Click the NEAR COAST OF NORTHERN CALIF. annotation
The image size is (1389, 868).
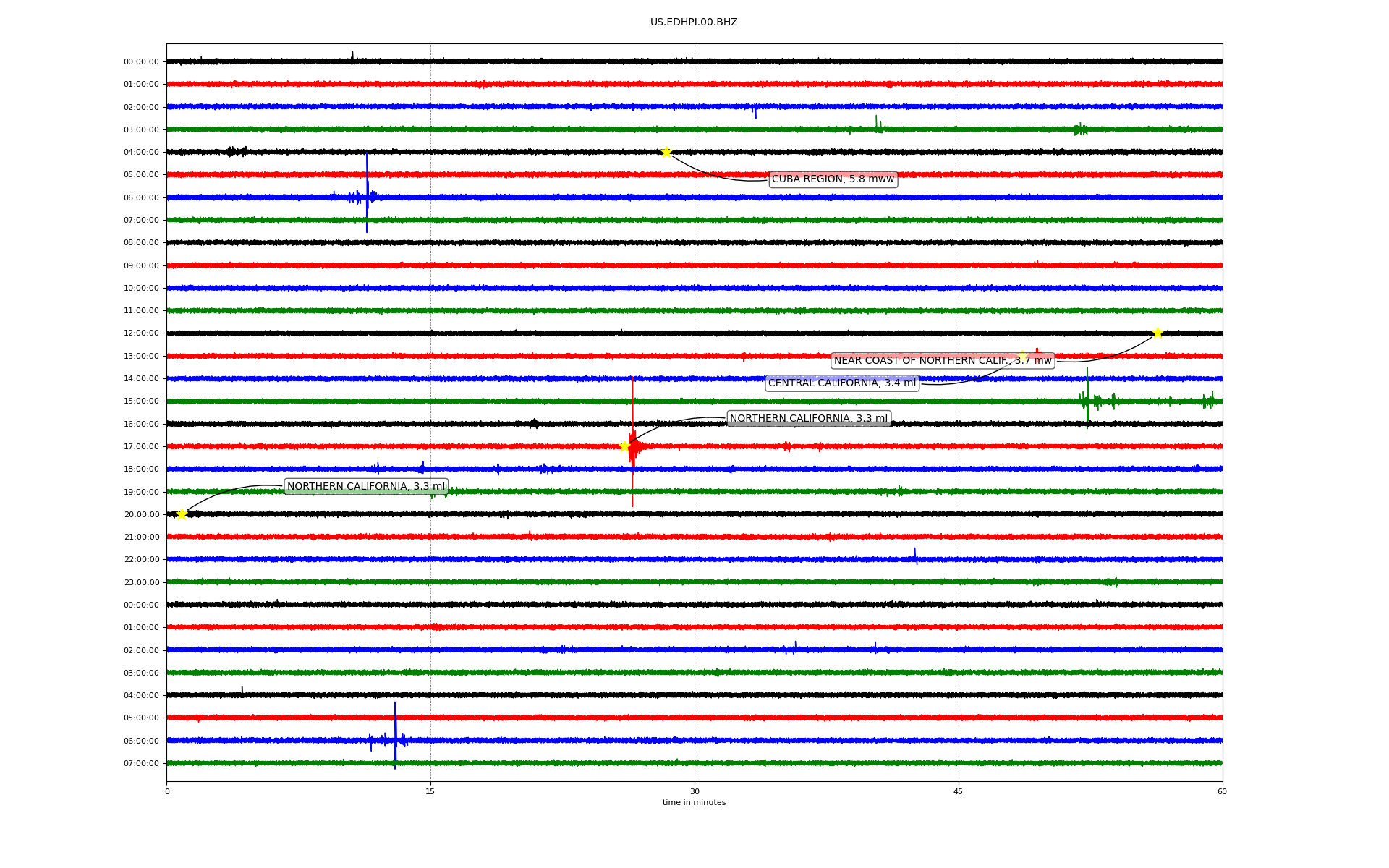pyautogui.click(x=942, y=361)
